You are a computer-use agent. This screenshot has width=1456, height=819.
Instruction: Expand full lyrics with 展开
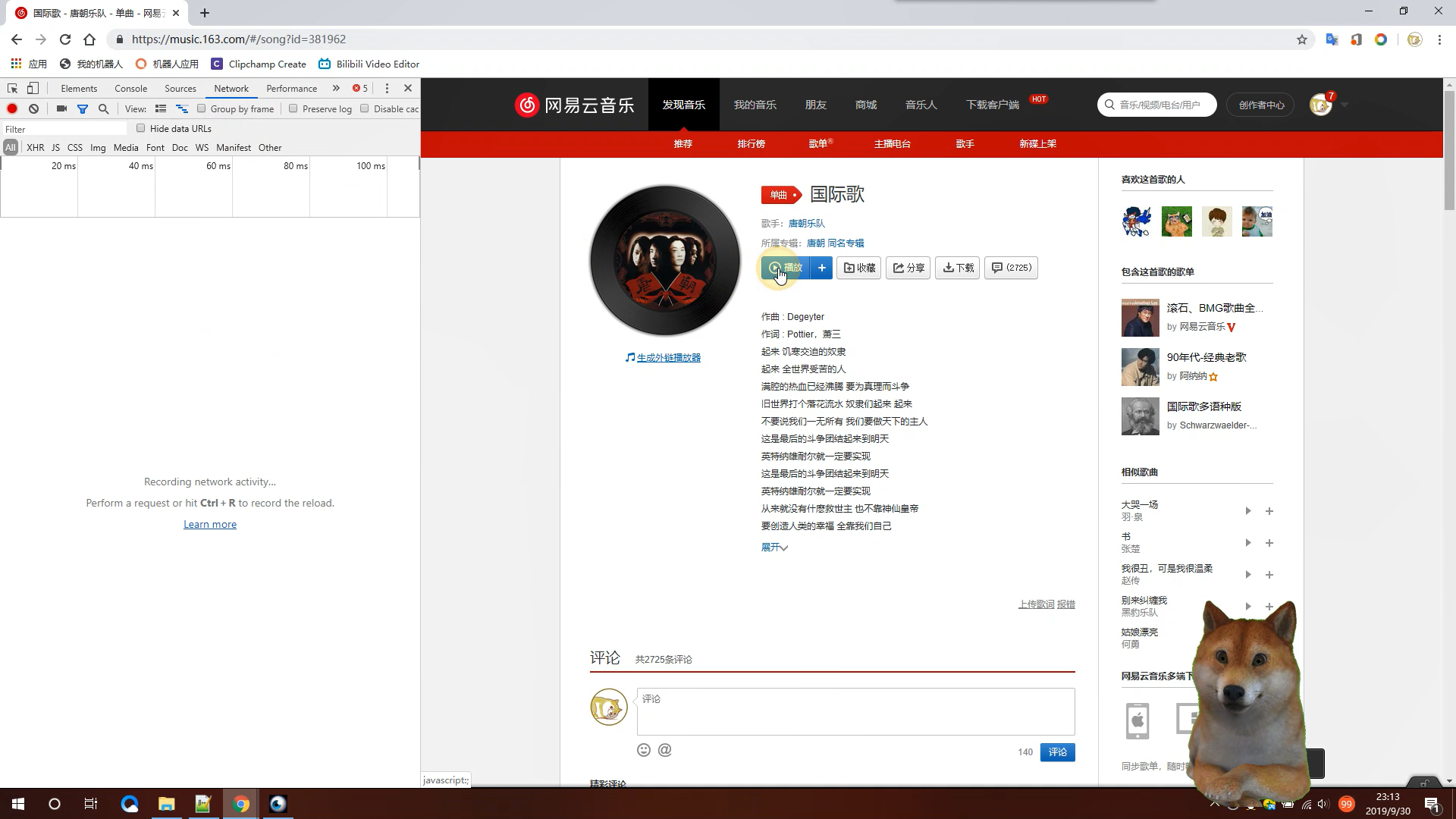pos(774,547)
